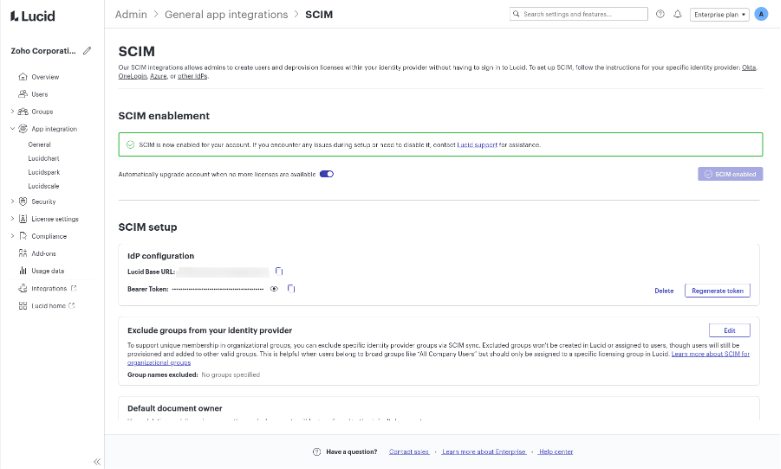Show the Bearer Token with eye icon
This screenshot has height=469, width=781.
[274, 288]
